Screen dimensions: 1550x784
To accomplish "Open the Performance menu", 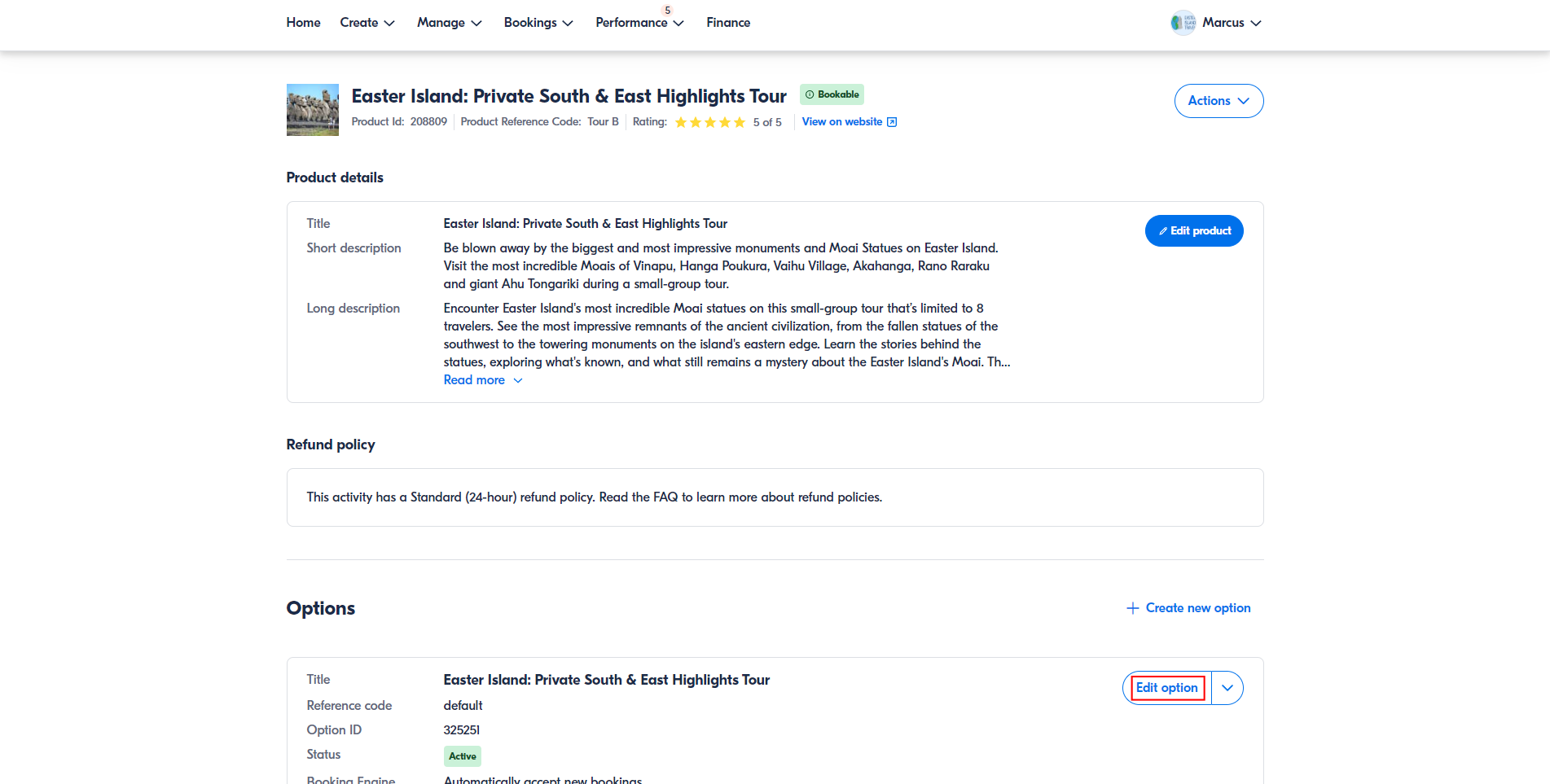I will coord(639,23).
